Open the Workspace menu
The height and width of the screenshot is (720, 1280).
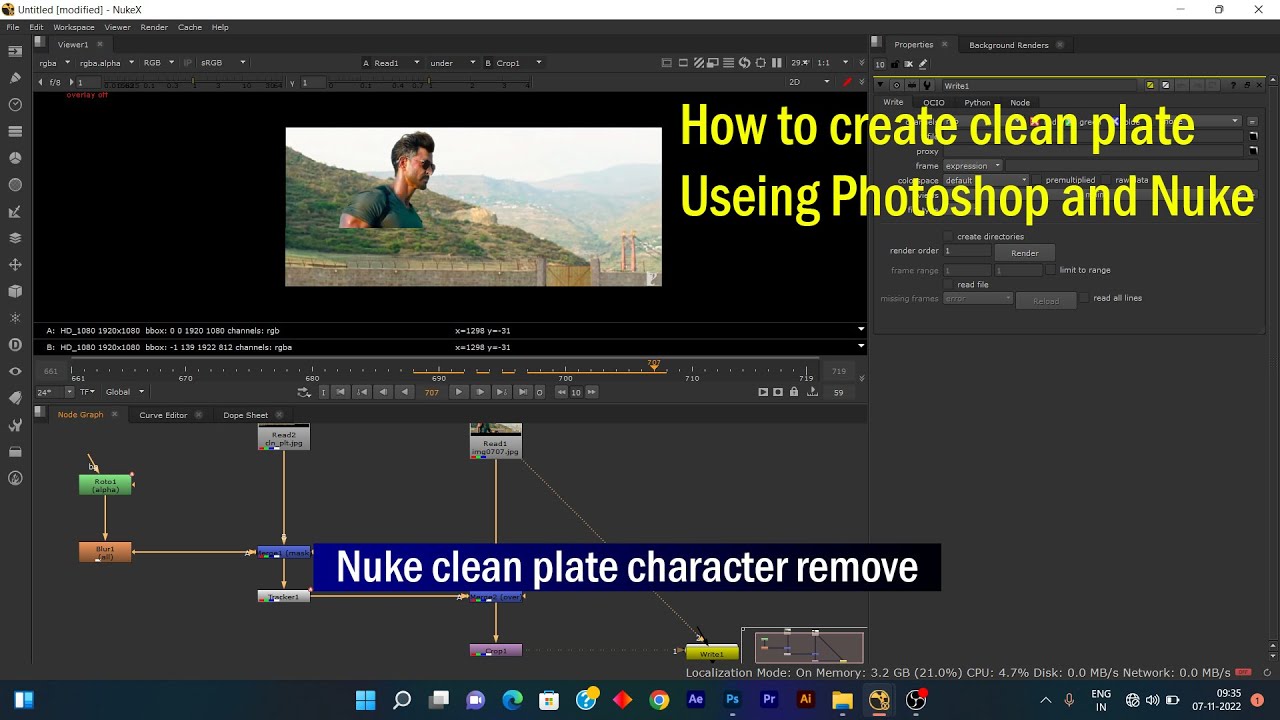74,27
